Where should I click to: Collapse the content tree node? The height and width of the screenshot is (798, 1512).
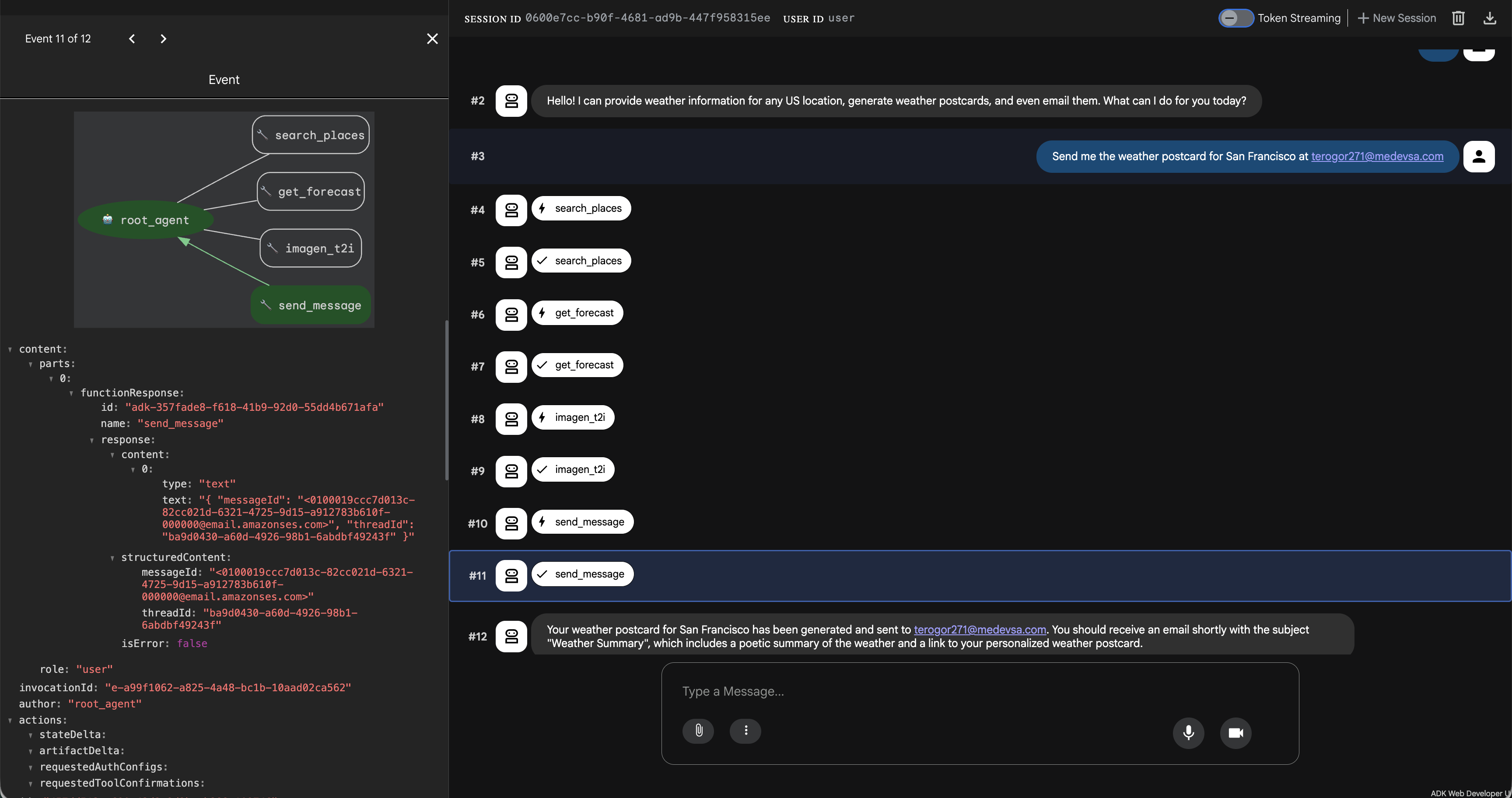[x=10, y=349]
